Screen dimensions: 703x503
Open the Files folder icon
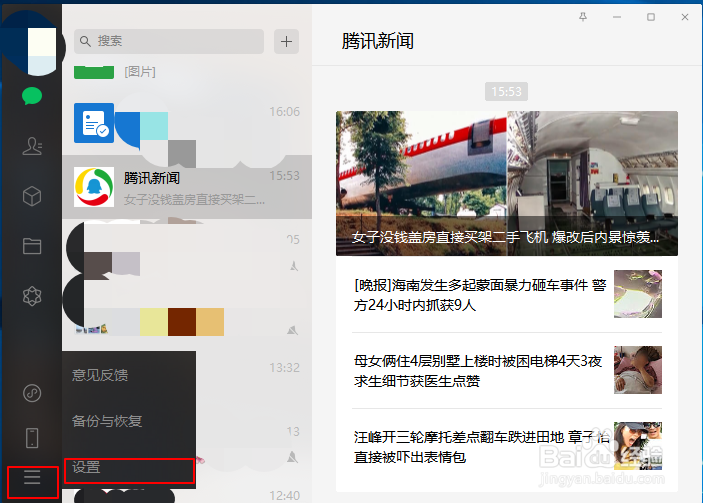pyautogui.click(x=32, y=246)
